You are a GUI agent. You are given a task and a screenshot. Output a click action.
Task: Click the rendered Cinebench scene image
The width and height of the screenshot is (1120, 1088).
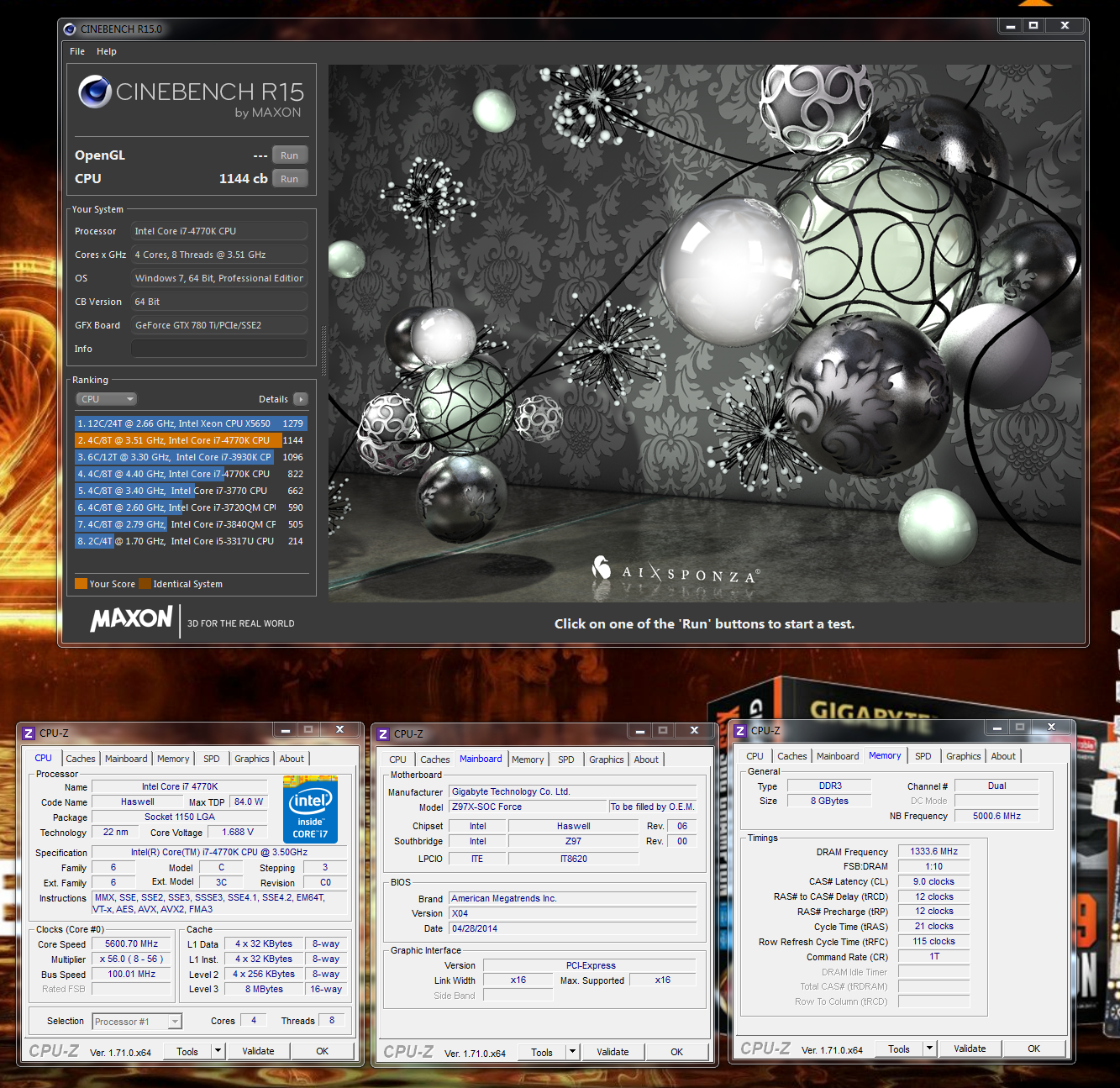click(704, 334)
